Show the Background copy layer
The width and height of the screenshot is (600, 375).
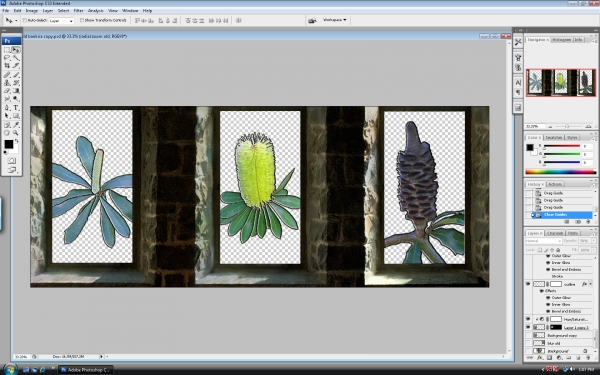528,335
